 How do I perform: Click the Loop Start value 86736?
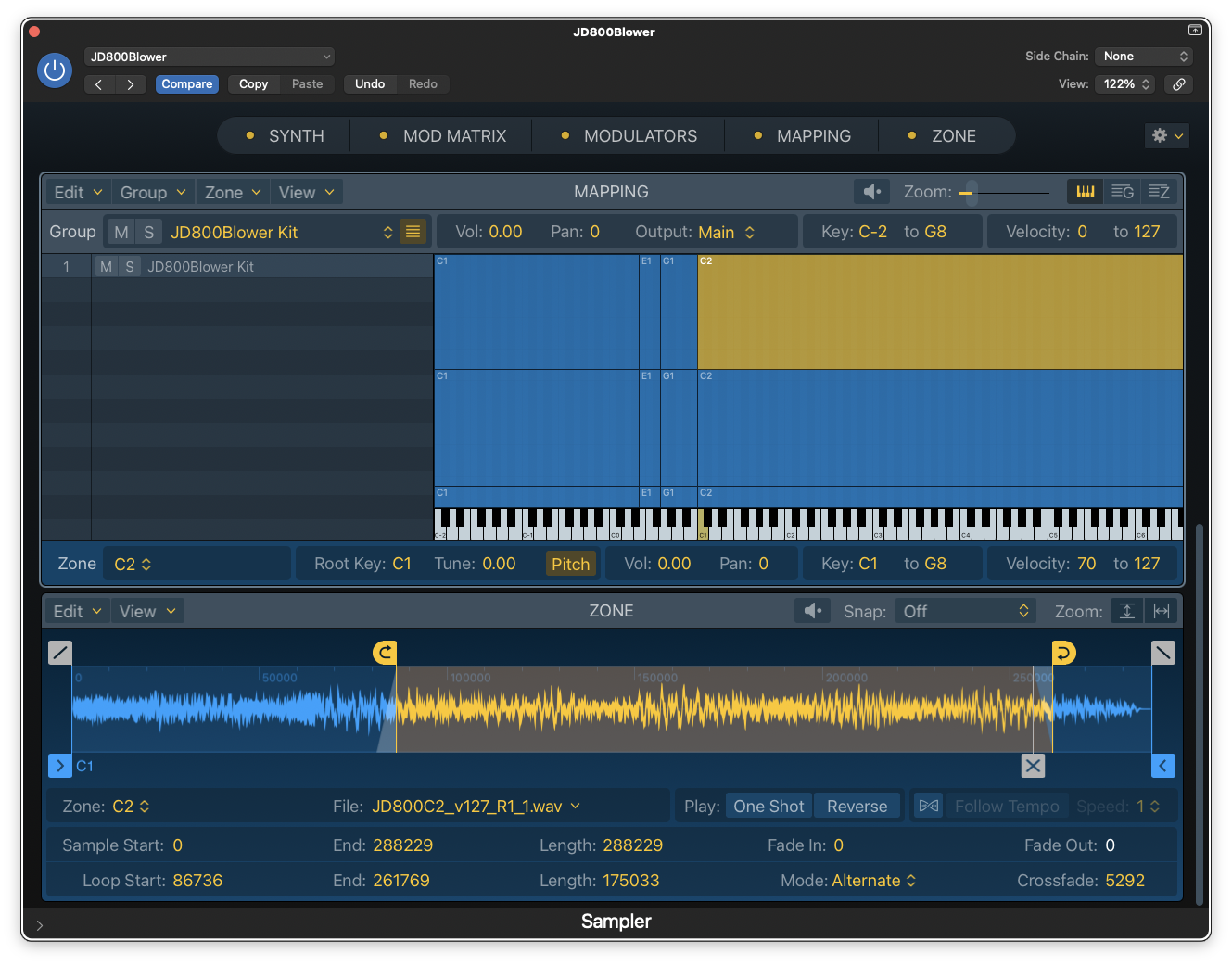pos(197,881)
